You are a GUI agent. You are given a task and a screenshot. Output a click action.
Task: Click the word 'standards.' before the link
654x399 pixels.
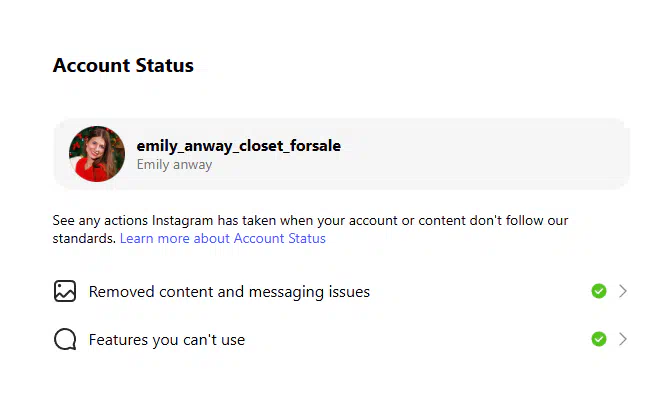[x=84, y=238]
